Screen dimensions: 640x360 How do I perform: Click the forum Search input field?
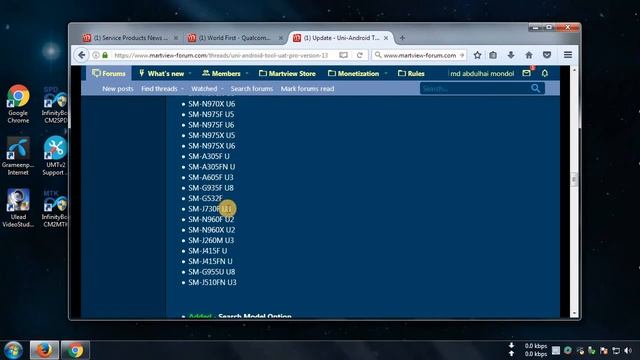point(475,89)
